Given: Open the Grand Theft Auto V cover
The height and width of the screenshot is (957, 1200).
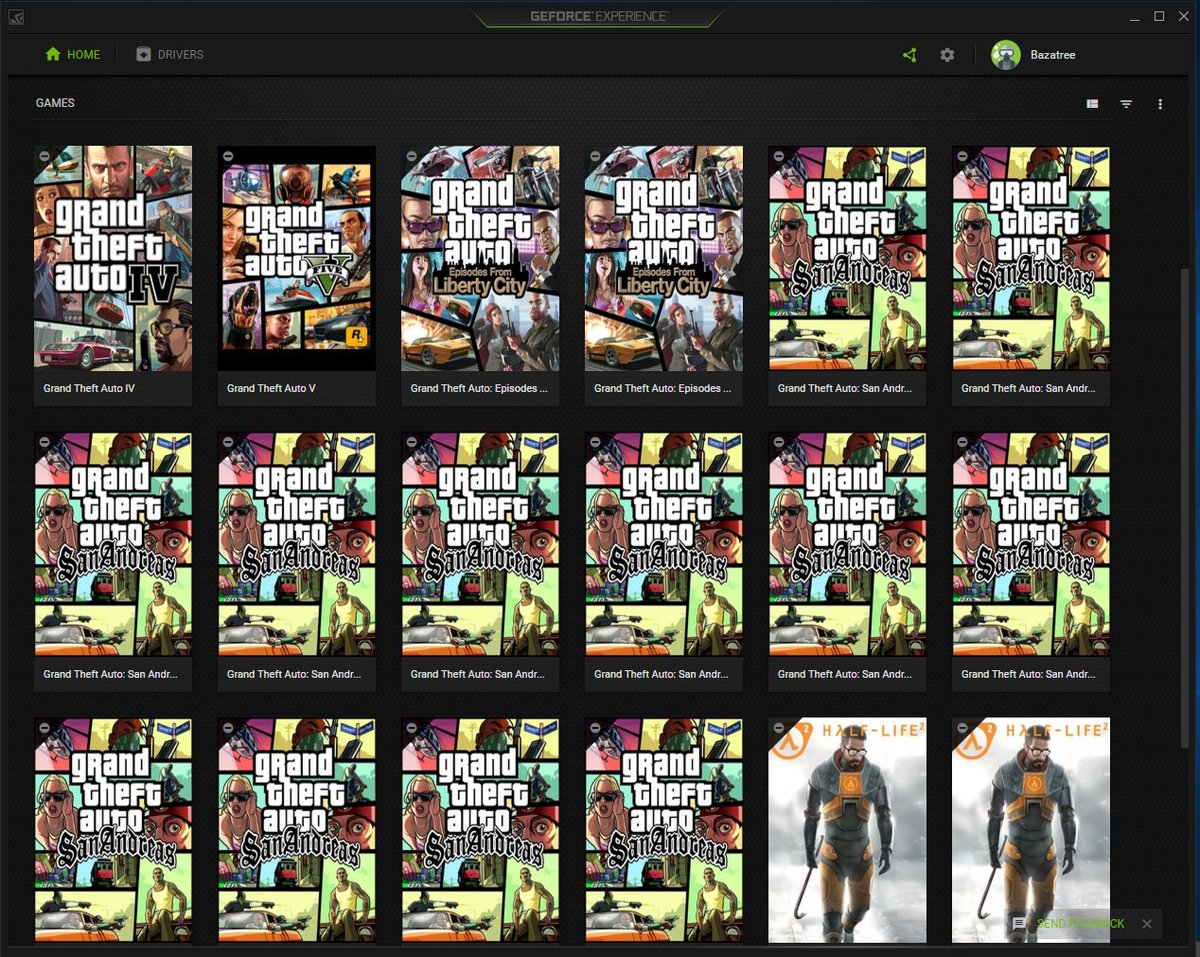Looking at the screenshot, I should click(297, 258).
